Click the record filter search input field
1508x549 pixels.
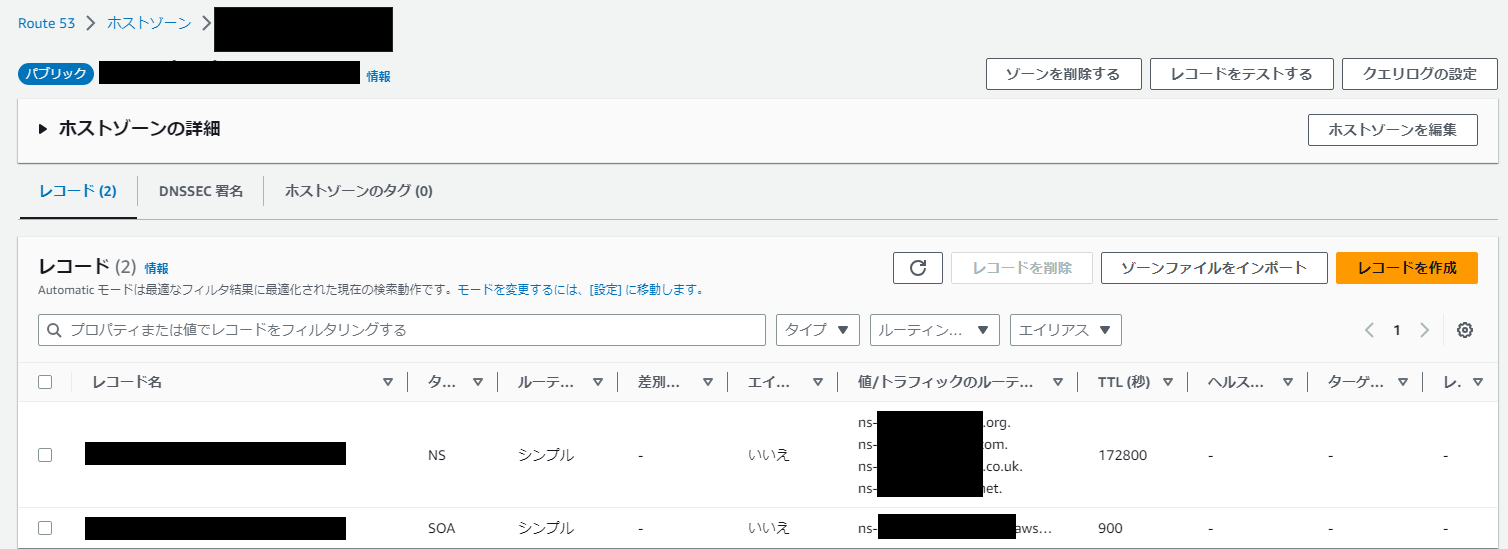click(x=410, y=330)
